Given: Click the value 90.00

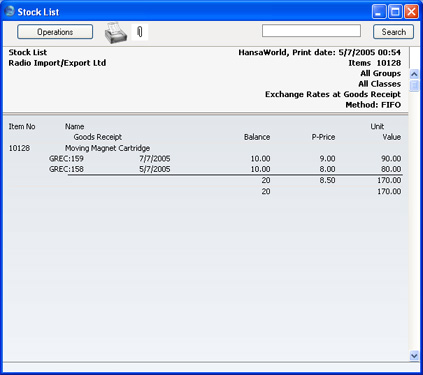Looking at the screenshot, I should 391,159.
